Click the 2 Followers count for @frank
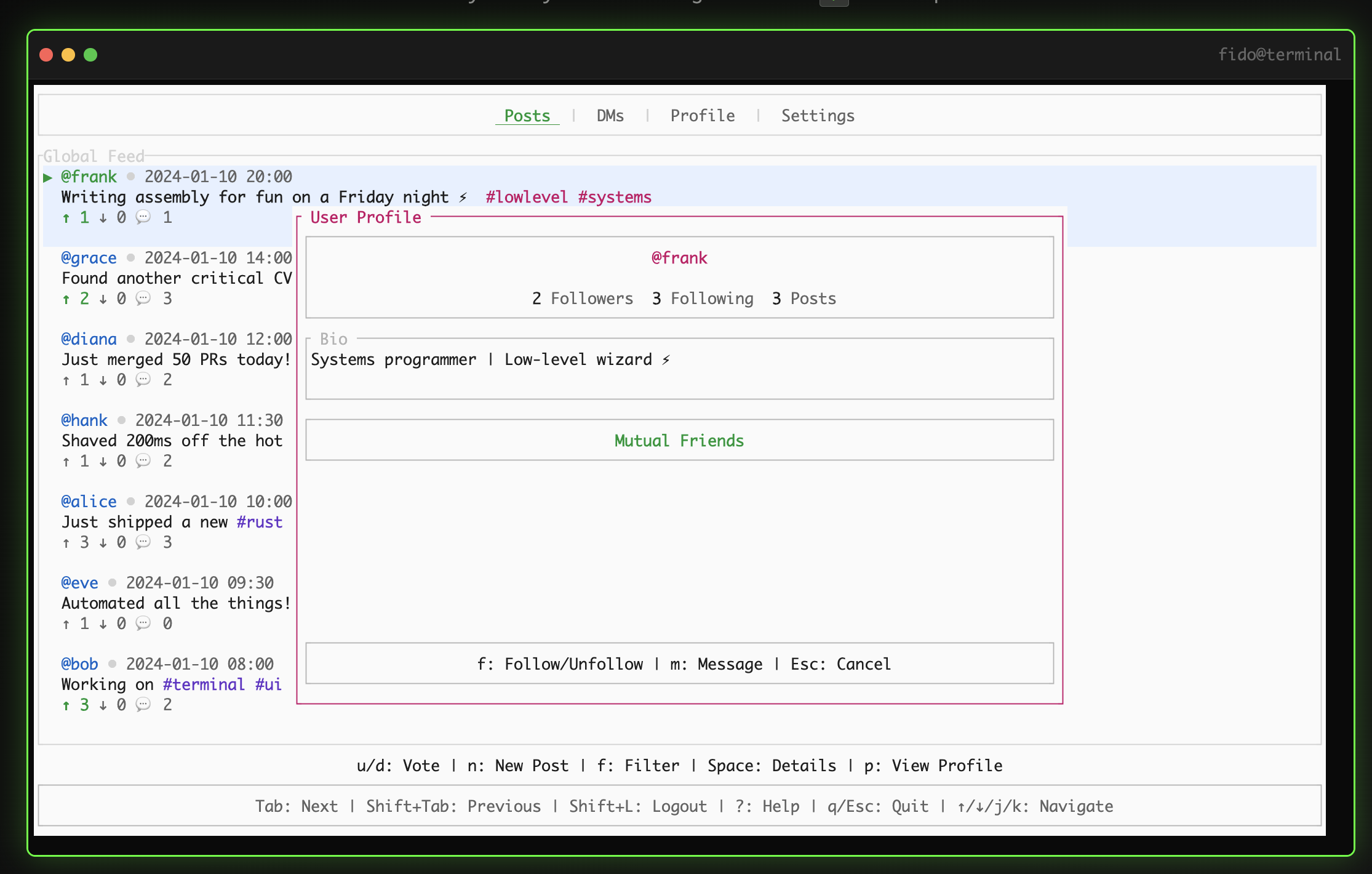This screenshot has height=874, width=1372. click(x=582, y=299)
